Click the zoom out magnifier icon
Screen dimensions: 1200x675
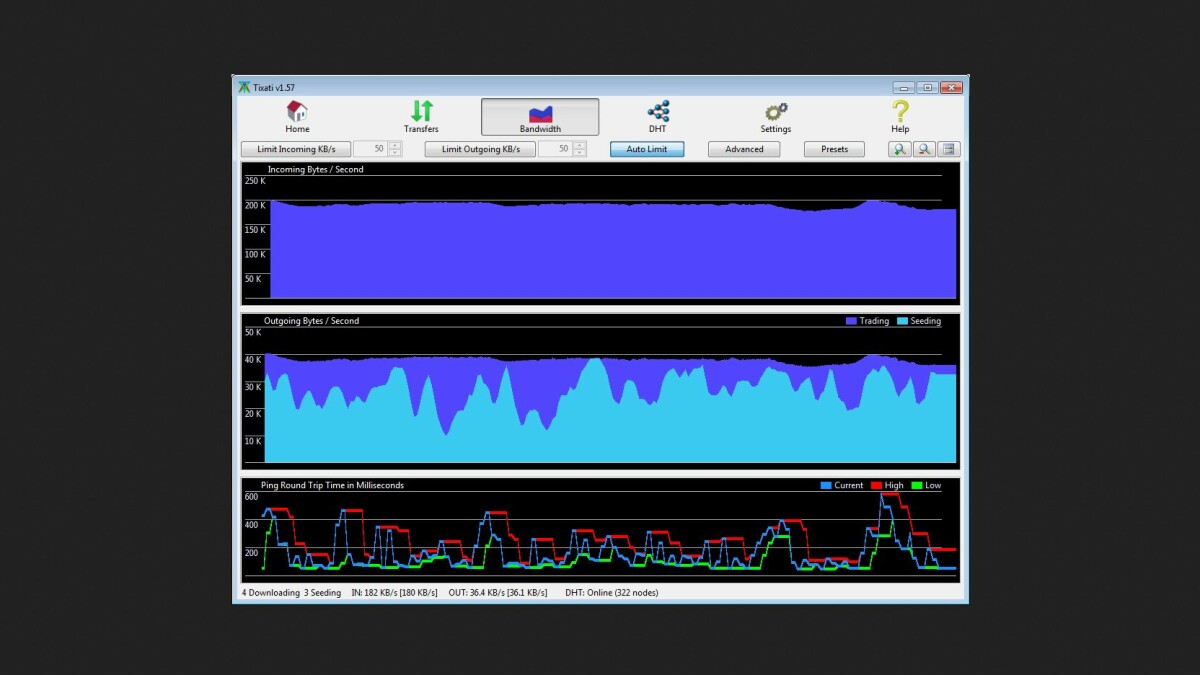[925, 149]
